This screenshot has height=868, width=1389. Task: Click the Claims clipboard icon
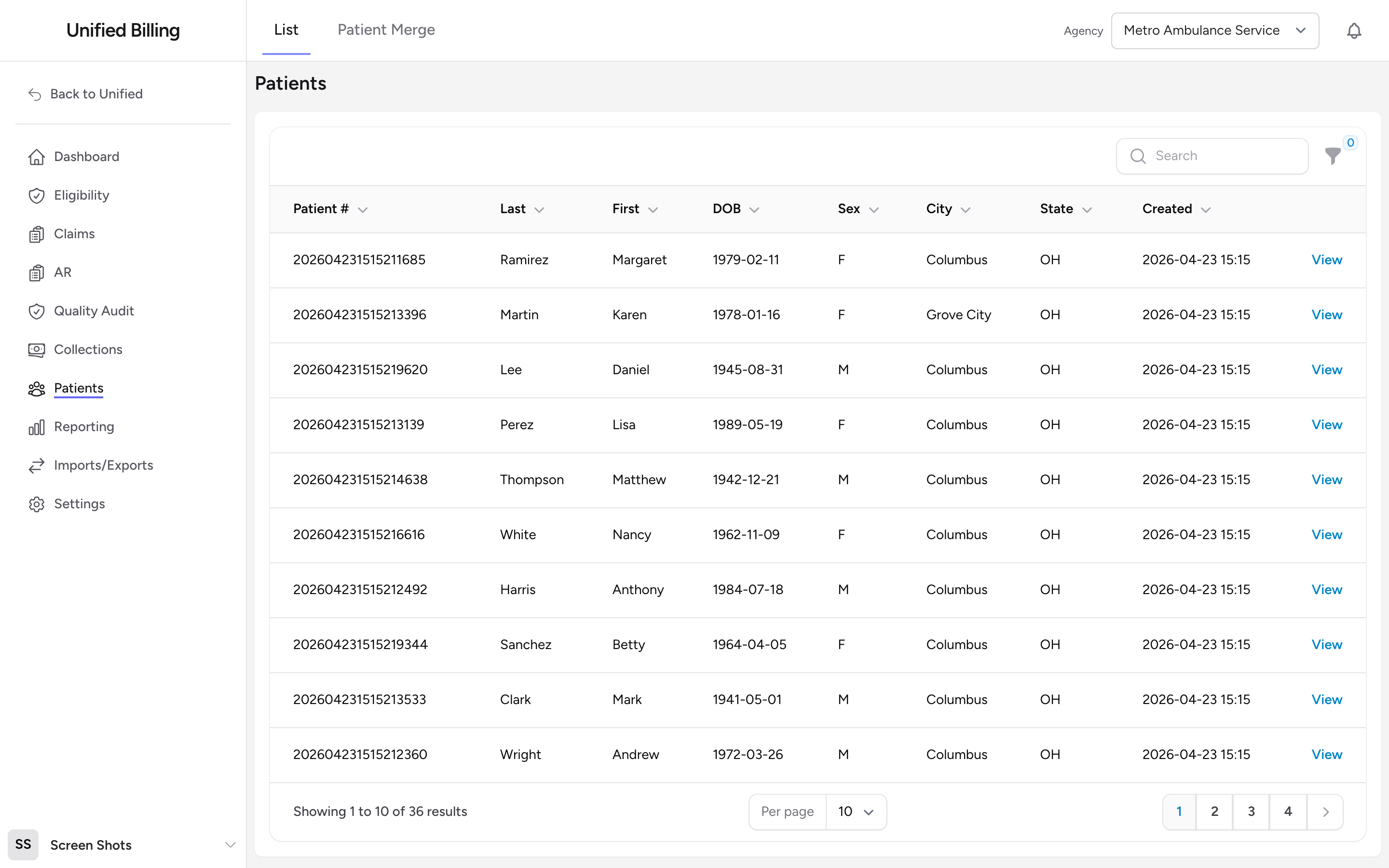37,234
